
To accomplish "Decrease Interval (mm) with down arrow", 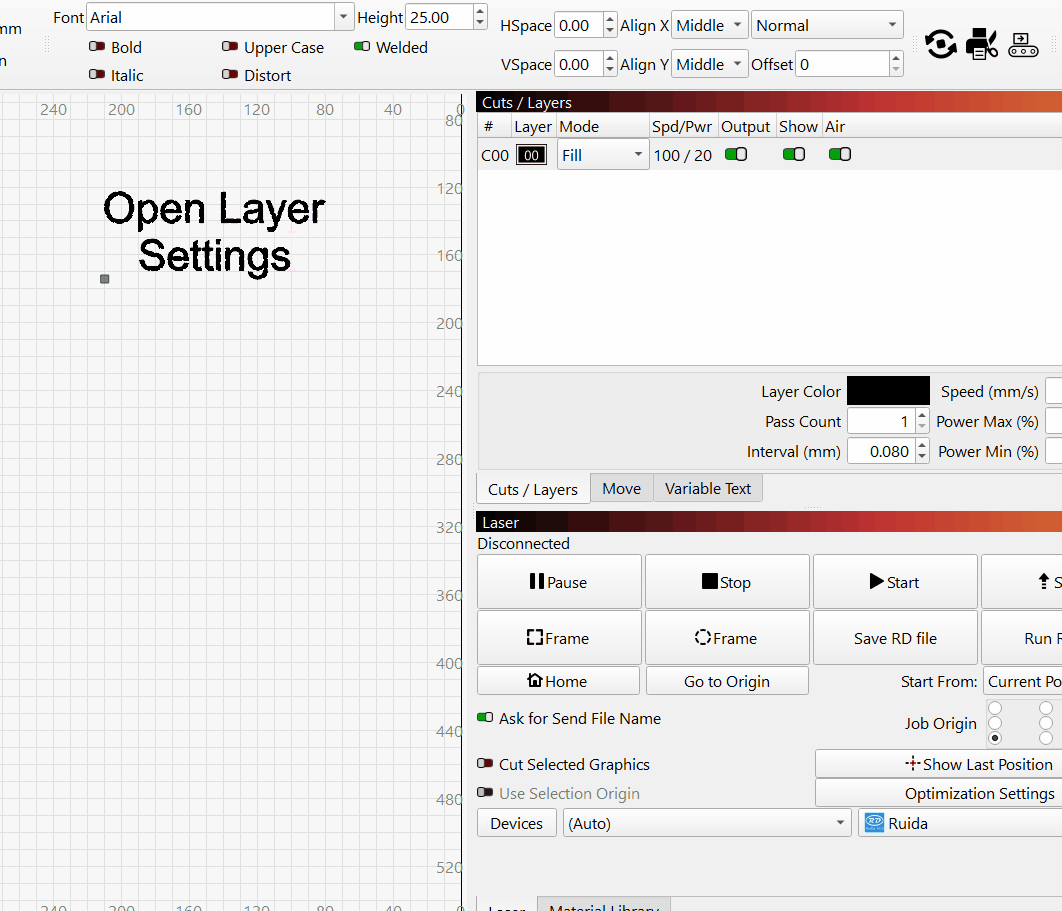I will tap(922, 457).
